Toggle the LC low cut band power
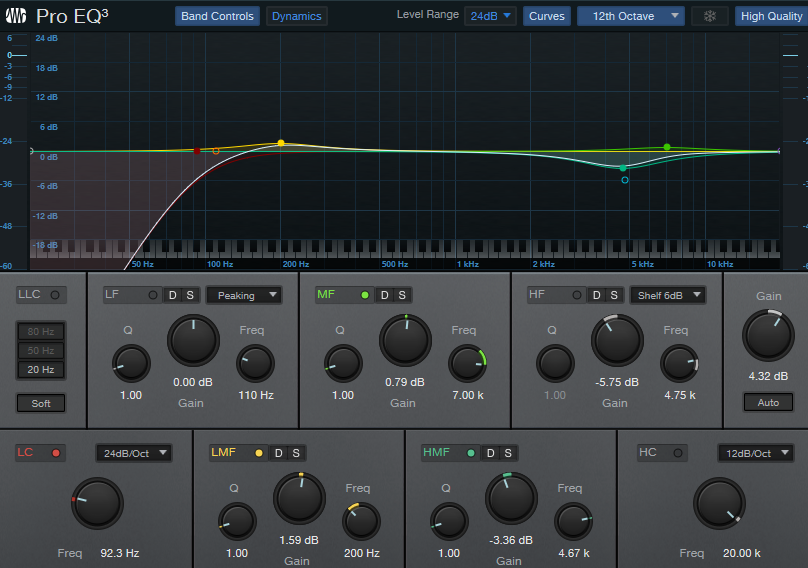The width and height of the screenshot is (808, 568). point(56,453)
